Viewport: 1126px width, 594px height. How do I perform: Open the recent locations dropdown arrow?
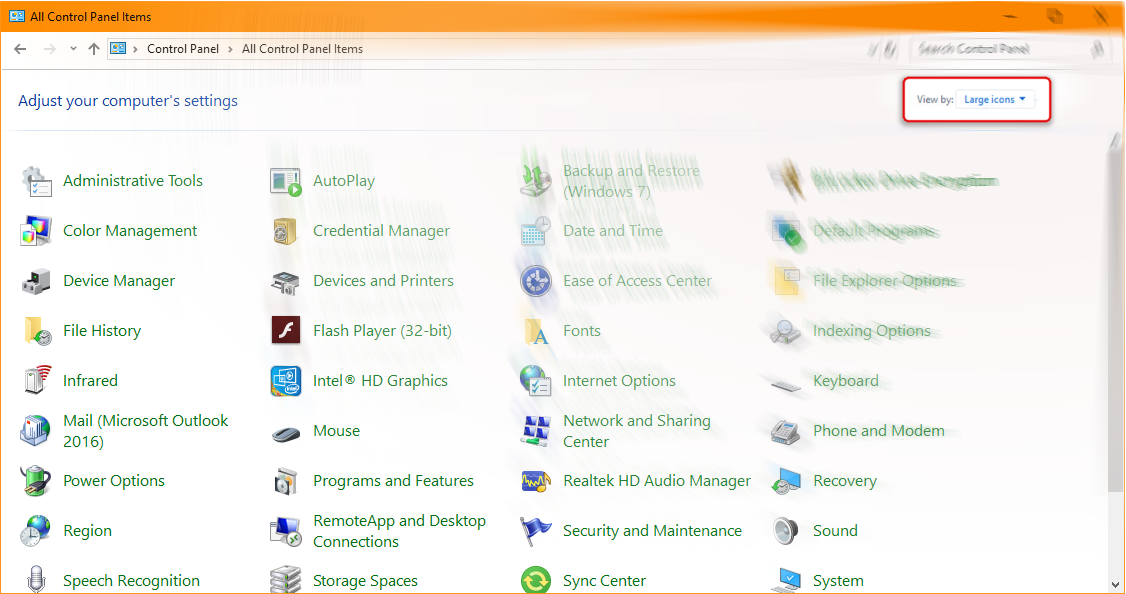(x=73, y=49)
